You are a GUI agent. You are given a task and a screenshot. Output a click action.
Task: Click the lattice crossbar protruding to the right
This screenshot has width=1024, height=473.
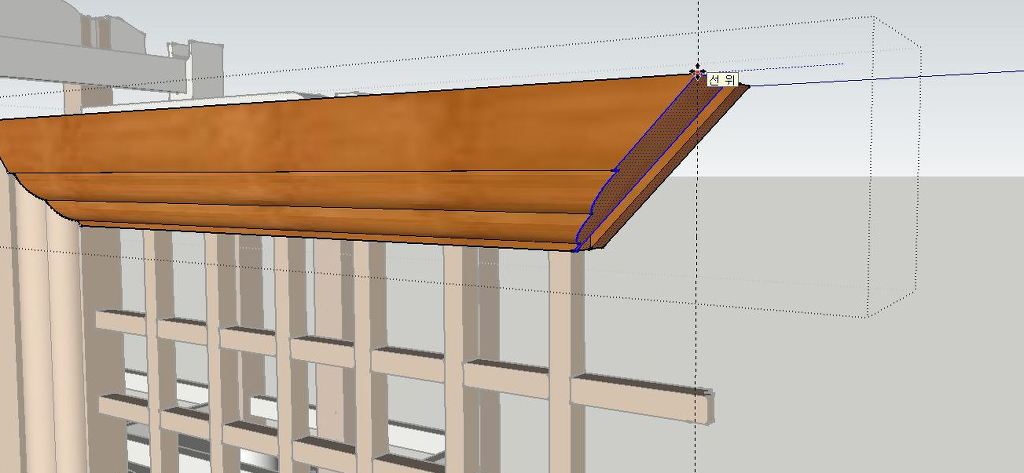[641, 397]
